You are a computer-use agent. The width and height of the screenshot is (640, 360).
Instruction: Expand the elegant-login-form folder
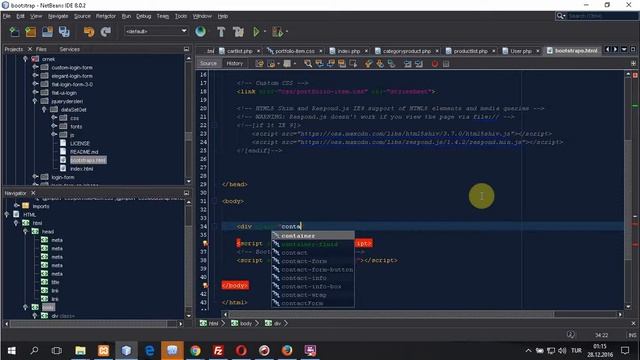(x=35, y=76)
